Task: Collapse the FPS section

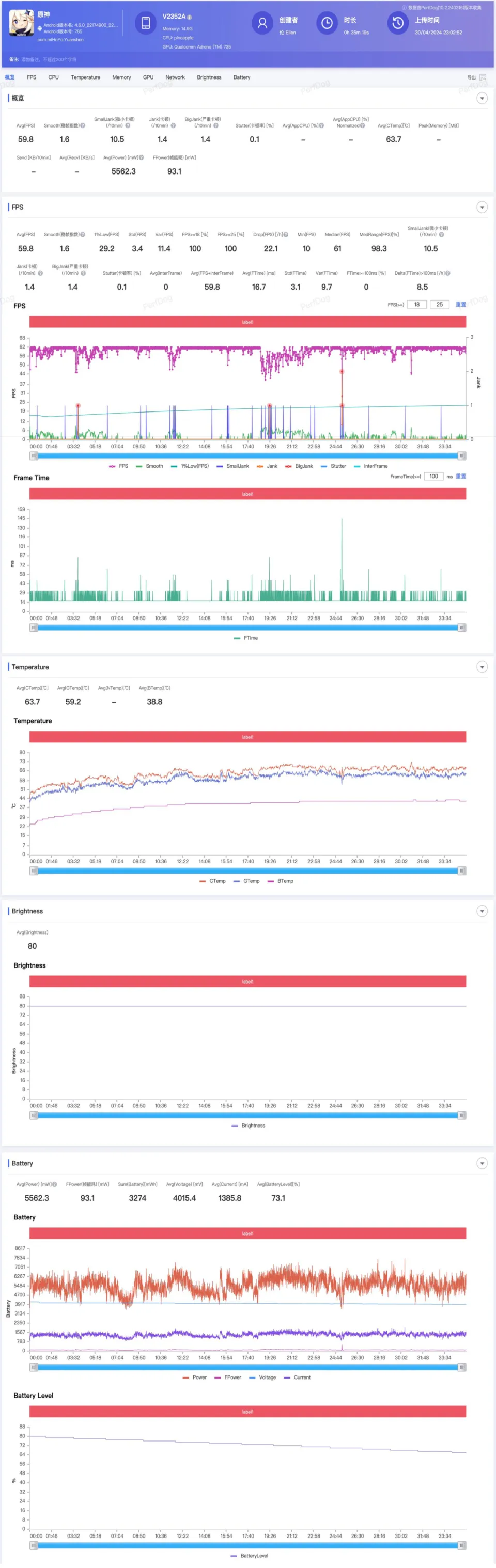Action: click(x=482, y=208)
